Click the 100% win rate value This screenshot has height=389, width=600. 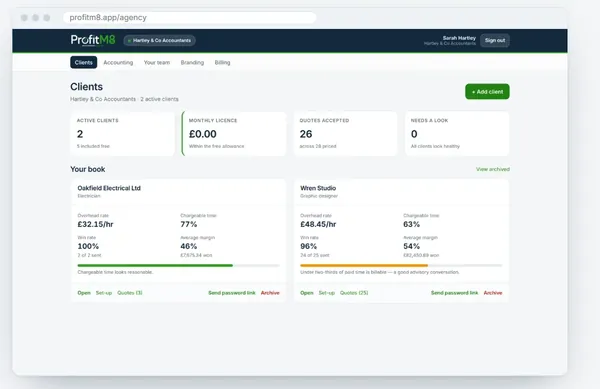[88, 246]
